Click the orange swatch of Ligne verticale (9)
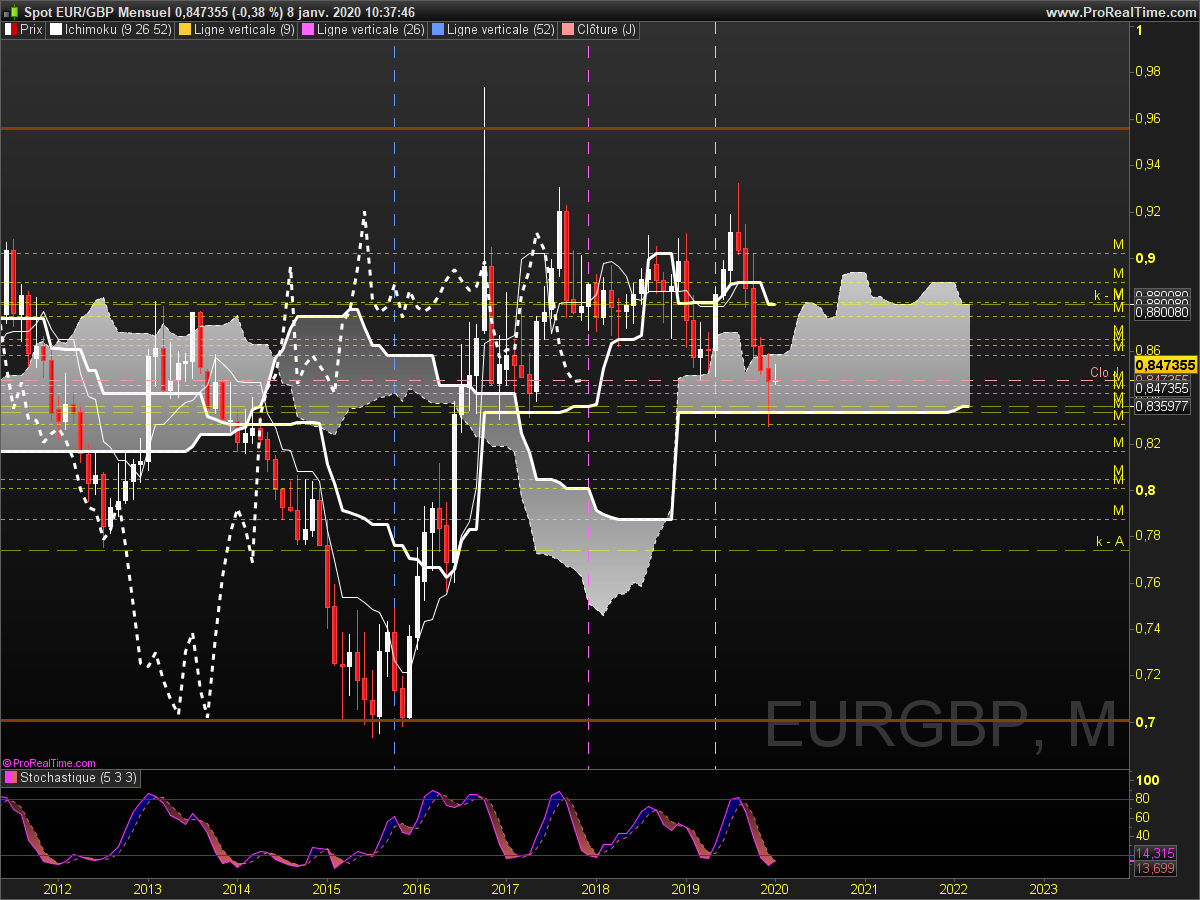This screenshot has height=900, width=1200. click(x=185, y=30)
